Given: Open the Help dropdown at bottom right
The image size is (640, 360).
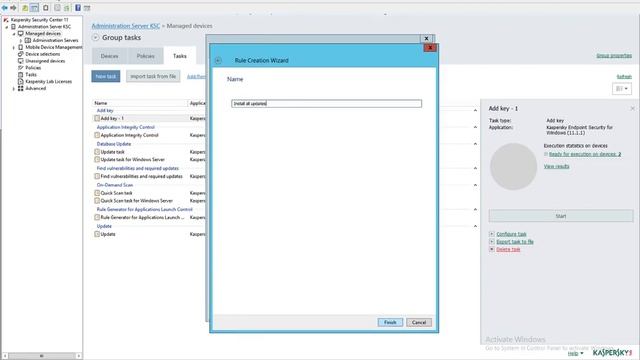Looking at the screenshot, I should point(576,353).
